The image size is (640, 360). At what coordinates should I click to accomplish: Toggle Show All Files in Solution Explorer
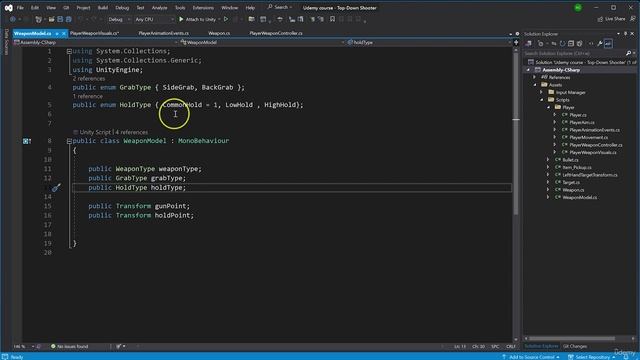[x=579, y=44]
